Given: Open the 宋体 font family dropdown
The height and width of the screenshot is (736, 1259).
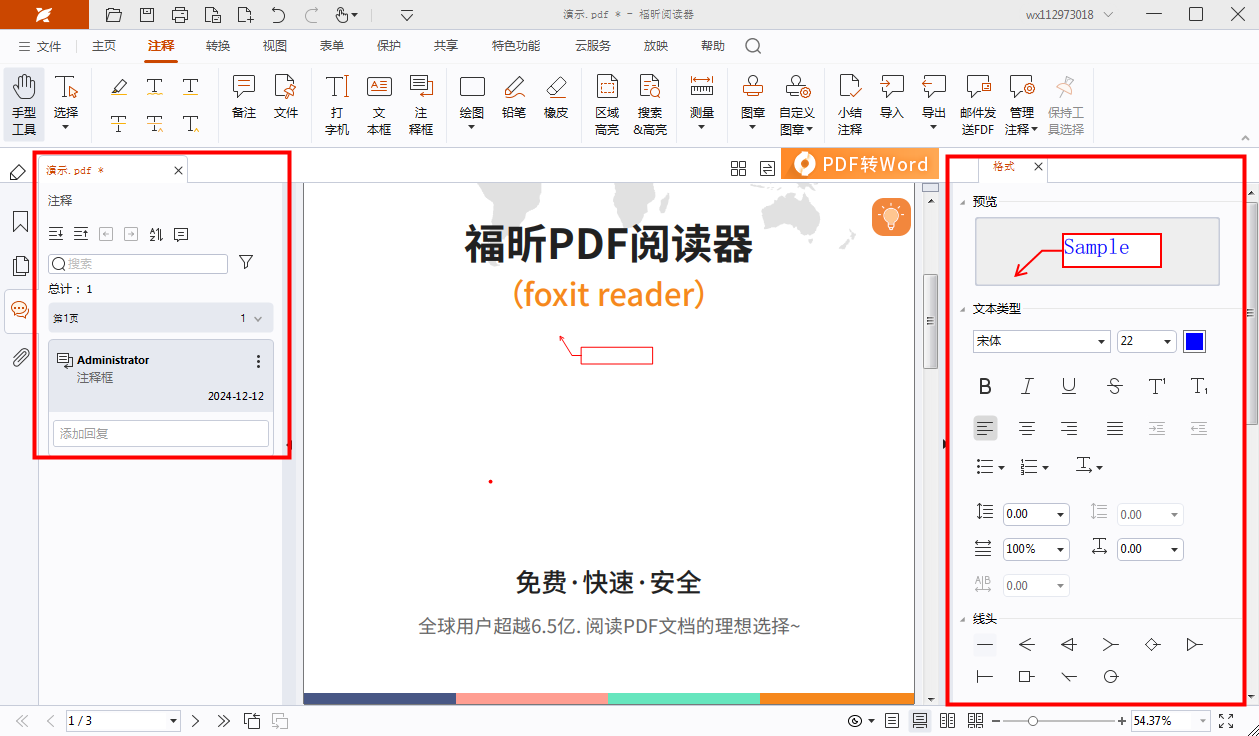Looking at the screenshot, I should click(x=1041, y=342).
